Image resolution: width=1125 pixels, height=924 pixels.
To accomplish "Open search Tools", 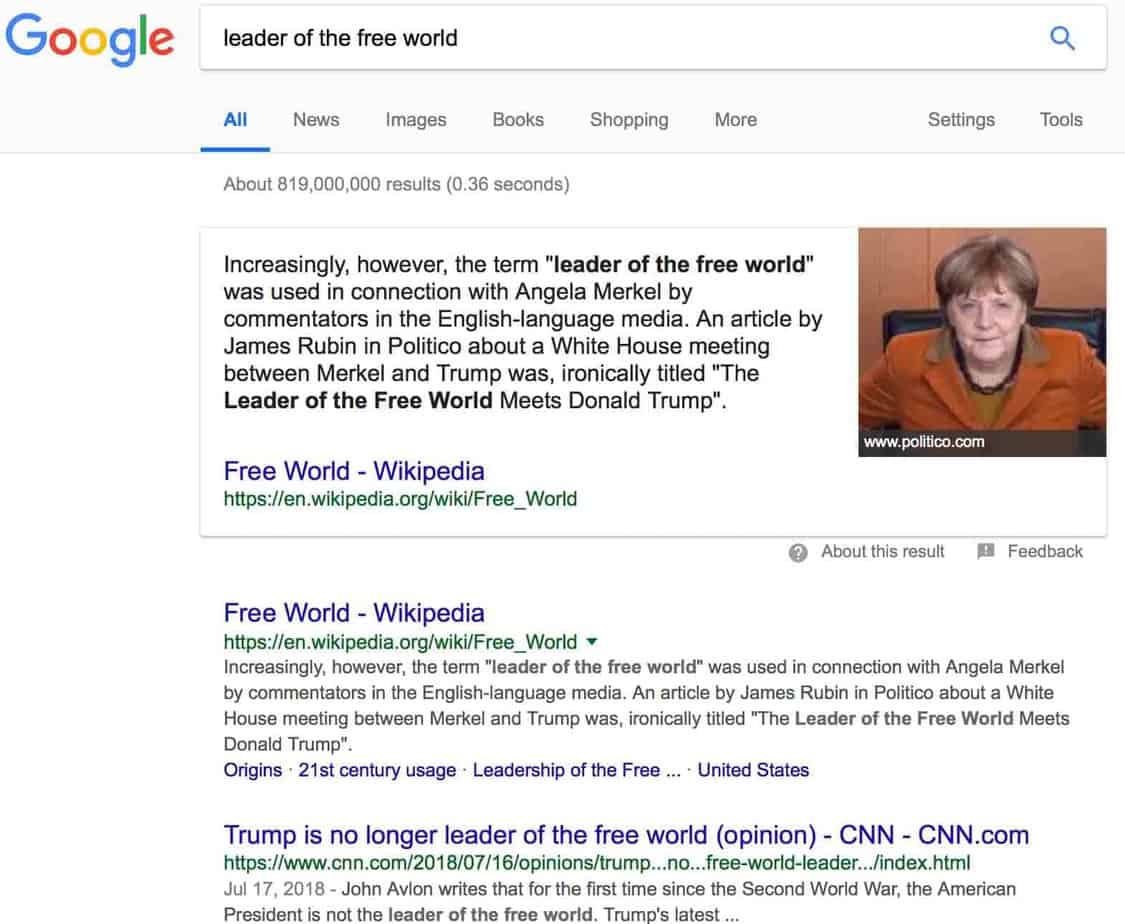I will tap(1061, 120).
